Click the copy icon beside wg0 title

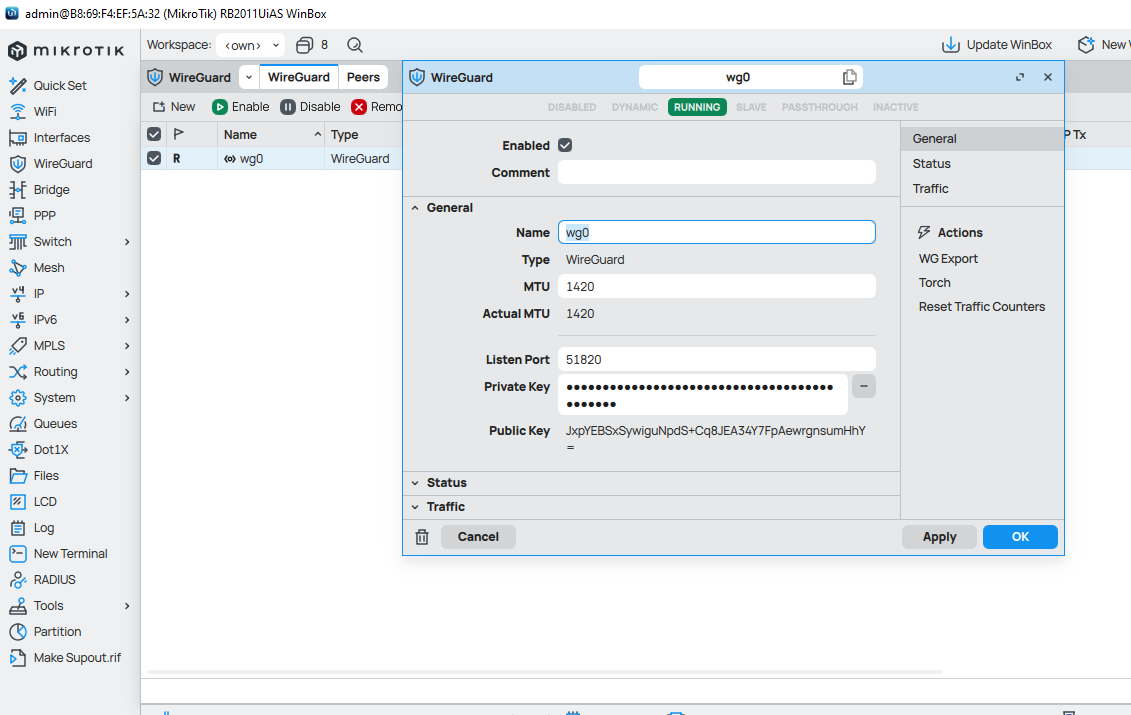click(x=850, y=77)
